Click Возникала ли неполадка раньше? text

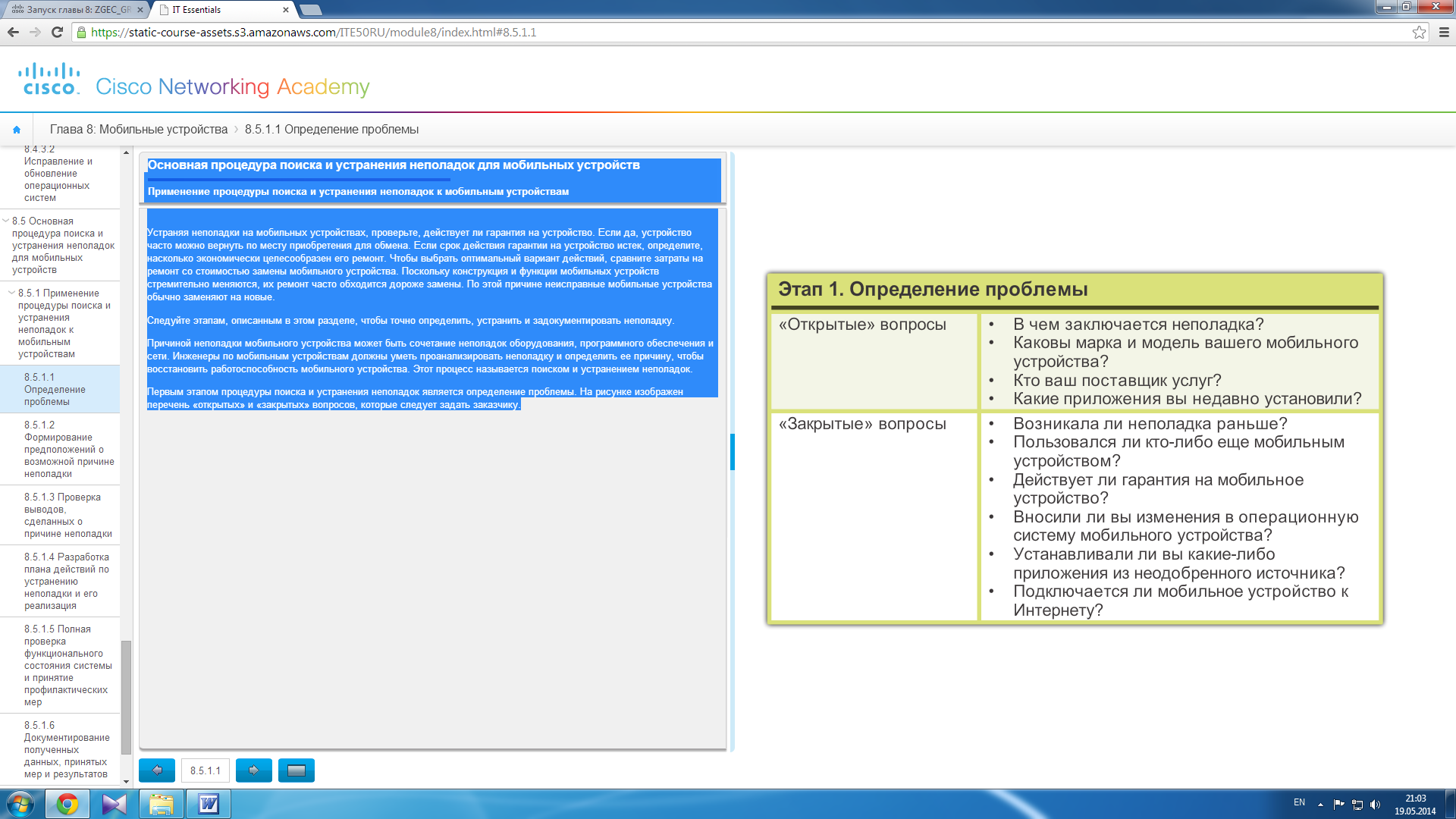coord(1150,424)
